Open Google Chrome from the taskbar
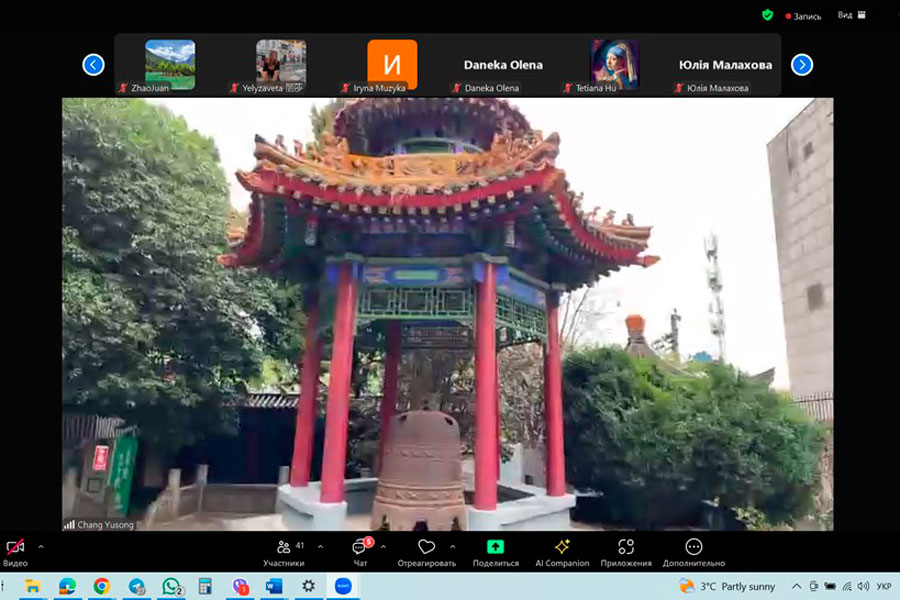The height and width of the screenshot is (600, 900). (x=102, y=586)
